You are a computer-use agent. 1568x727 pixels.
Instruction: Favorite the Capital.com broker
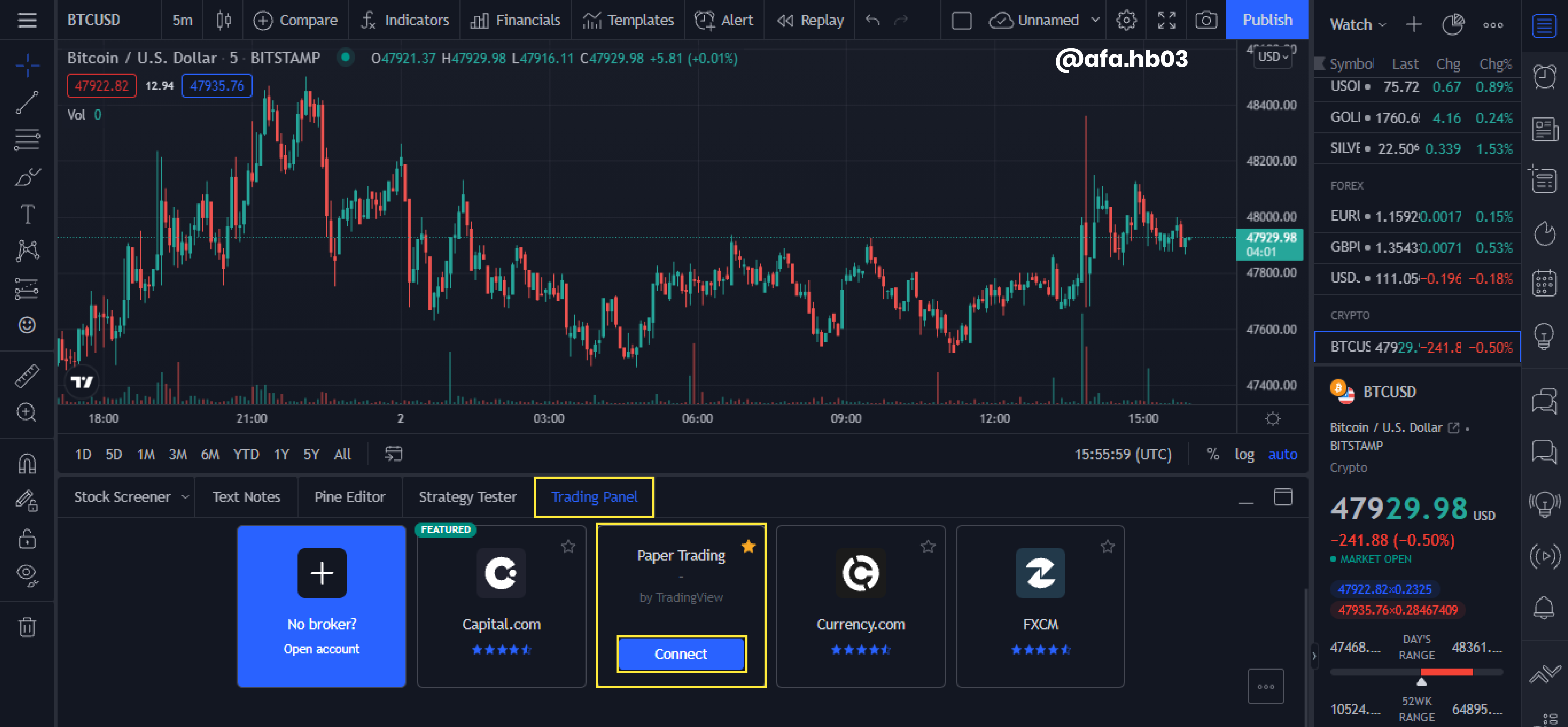point(568,546)
